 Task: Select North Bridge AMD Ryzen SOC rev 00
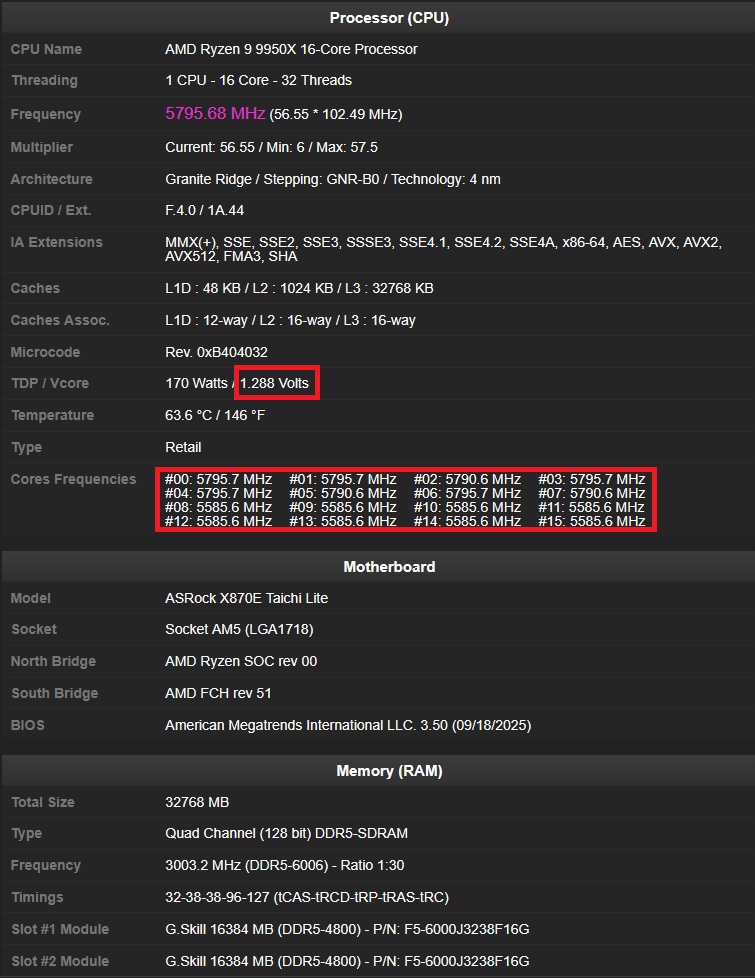click(x=241, y=661)
